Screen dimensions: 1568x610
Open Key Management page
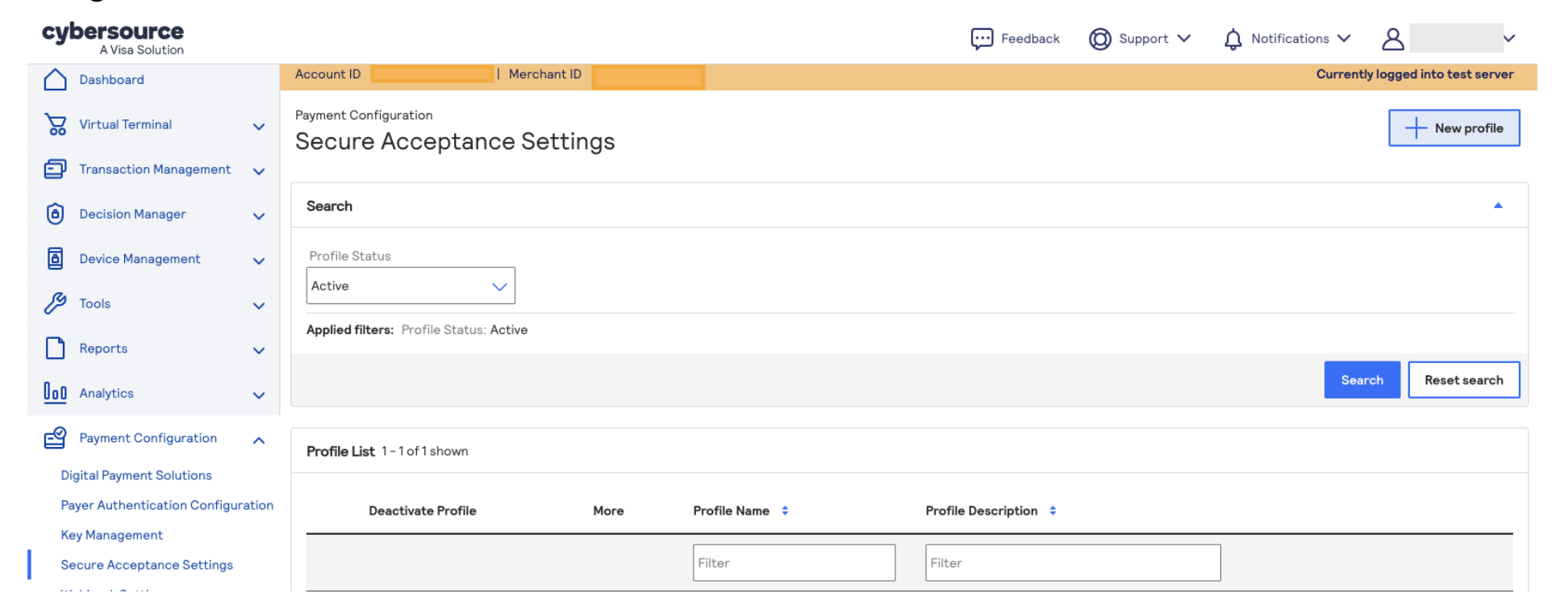(x=112, y=535)
